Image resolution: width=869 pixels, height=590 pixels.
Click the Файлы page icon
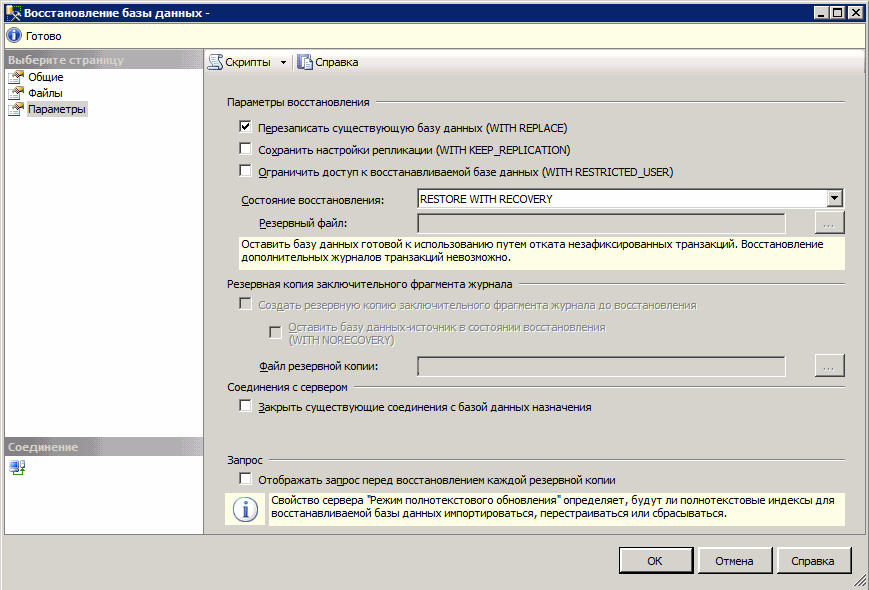pyautogui.click(x=16, y=94)
